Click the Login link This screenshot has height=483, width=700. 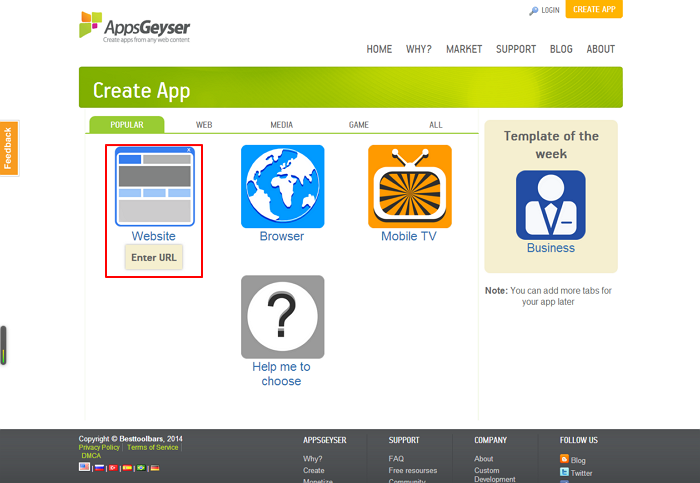550,10
